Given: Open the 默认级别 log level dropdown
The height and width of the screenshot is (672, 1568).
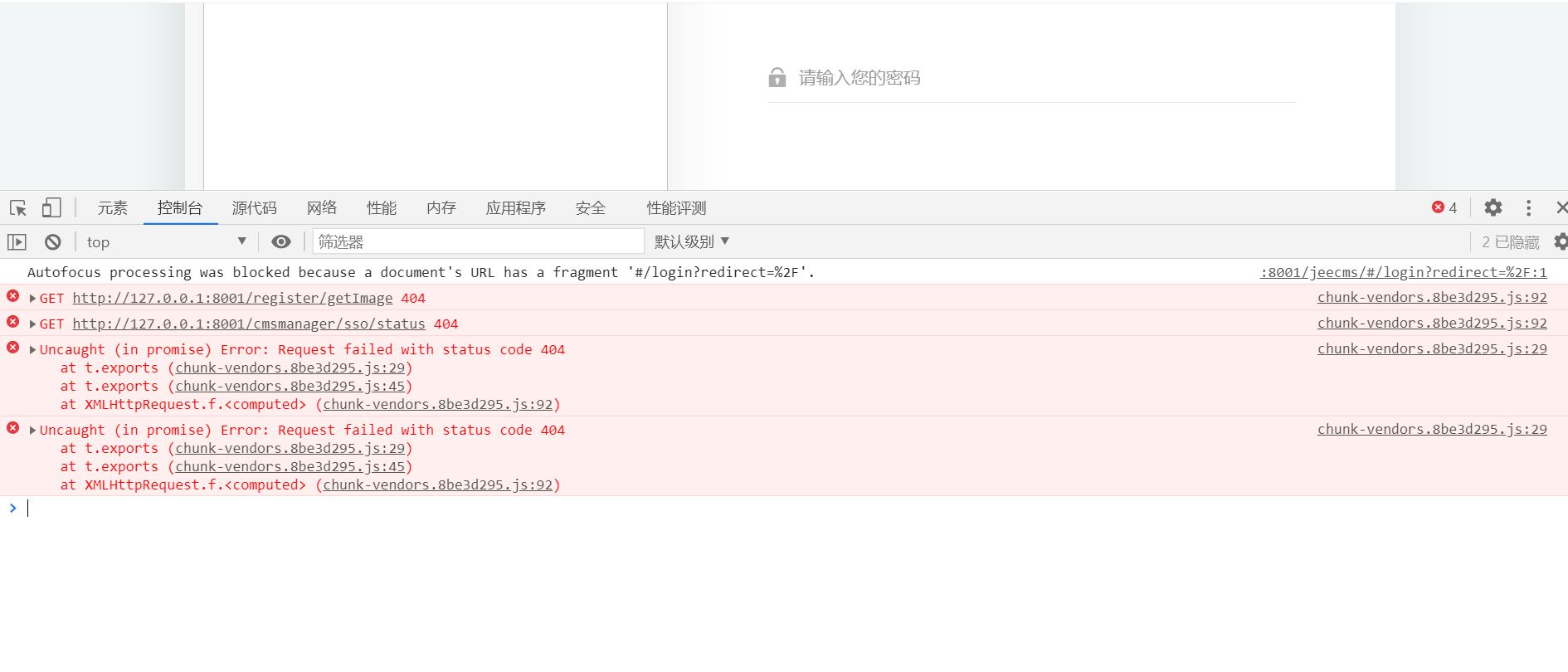Looking at the screenshot, I should (x=692, y=241).
